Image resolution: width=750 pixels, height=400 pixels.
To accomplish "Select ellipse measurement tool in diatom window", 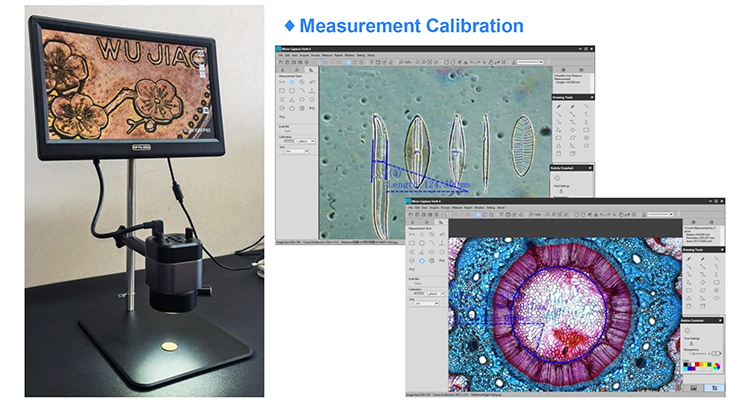I will (302, 100).
